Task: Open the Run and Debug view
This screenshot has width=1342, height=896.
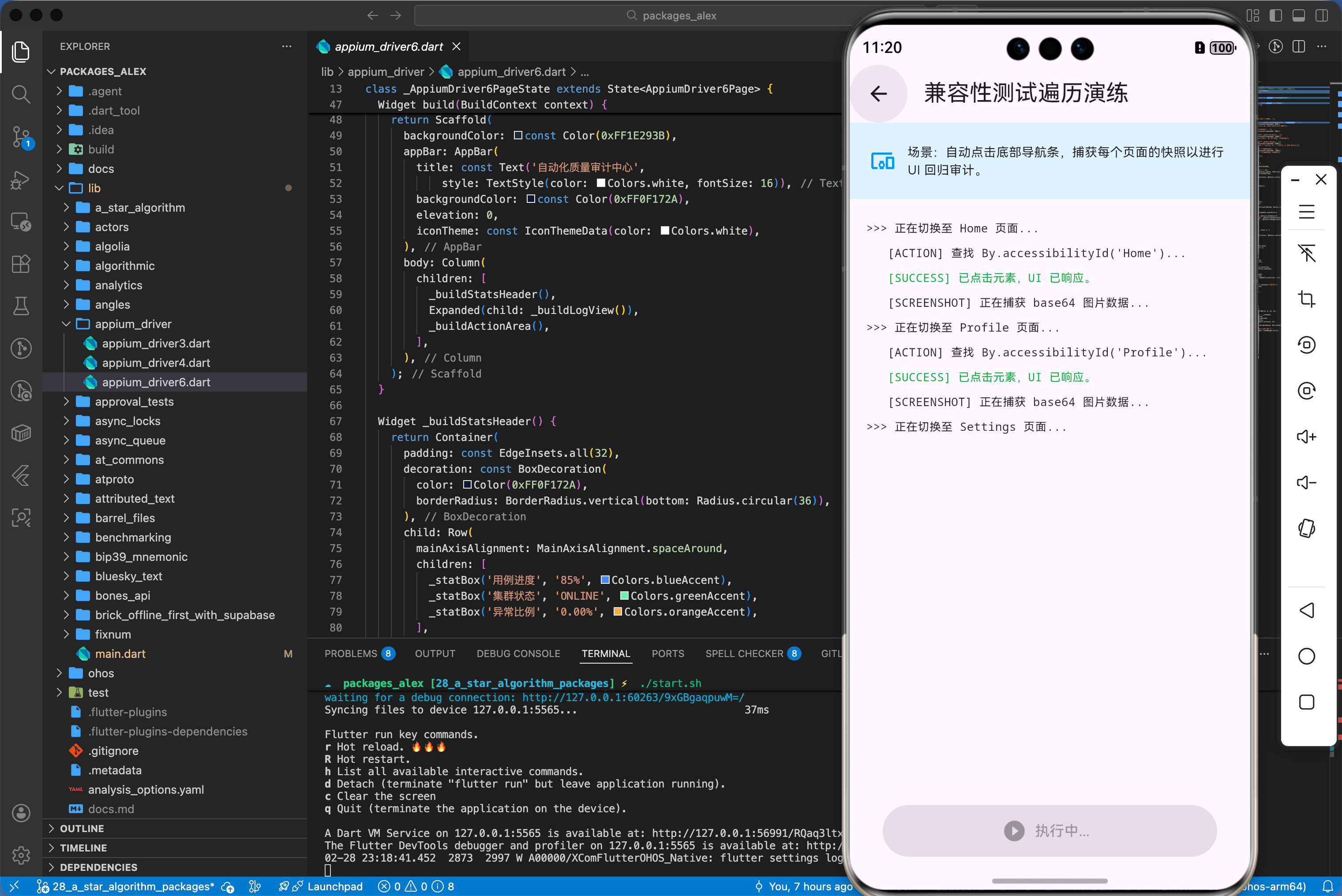Action: (21, 180)
